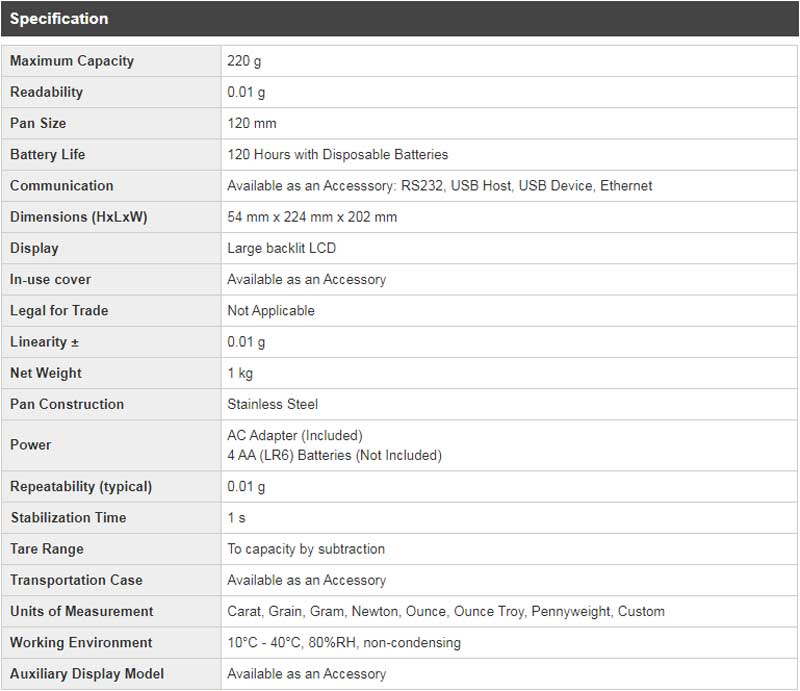
Task: Click the Net Weight label
Action: click(x=46, y=373)
